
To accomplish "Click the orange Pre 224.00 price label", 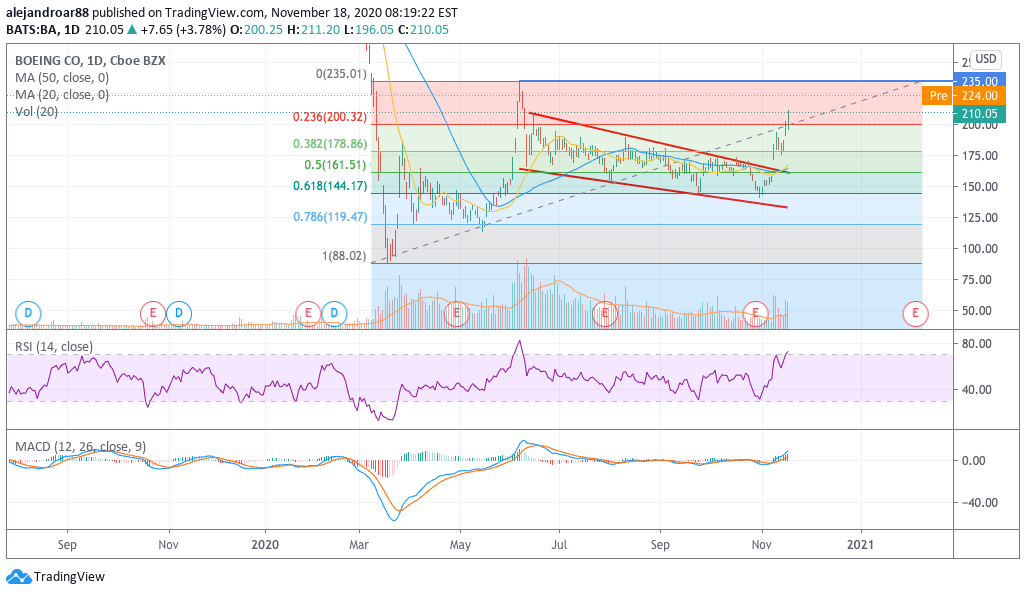I will (x=964, y=96).
